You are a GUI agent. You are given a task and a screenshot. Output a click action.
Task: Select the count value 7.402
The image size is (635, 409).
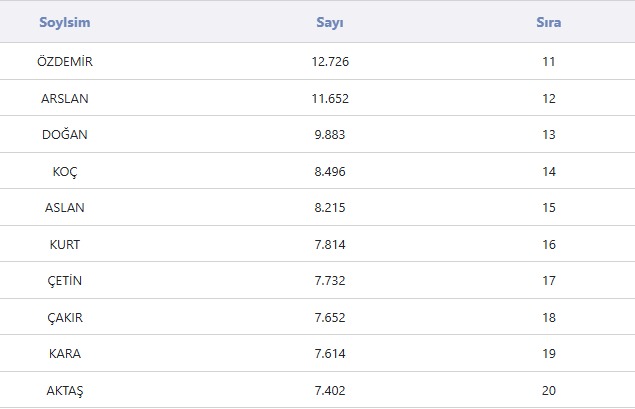pos(330,391)
